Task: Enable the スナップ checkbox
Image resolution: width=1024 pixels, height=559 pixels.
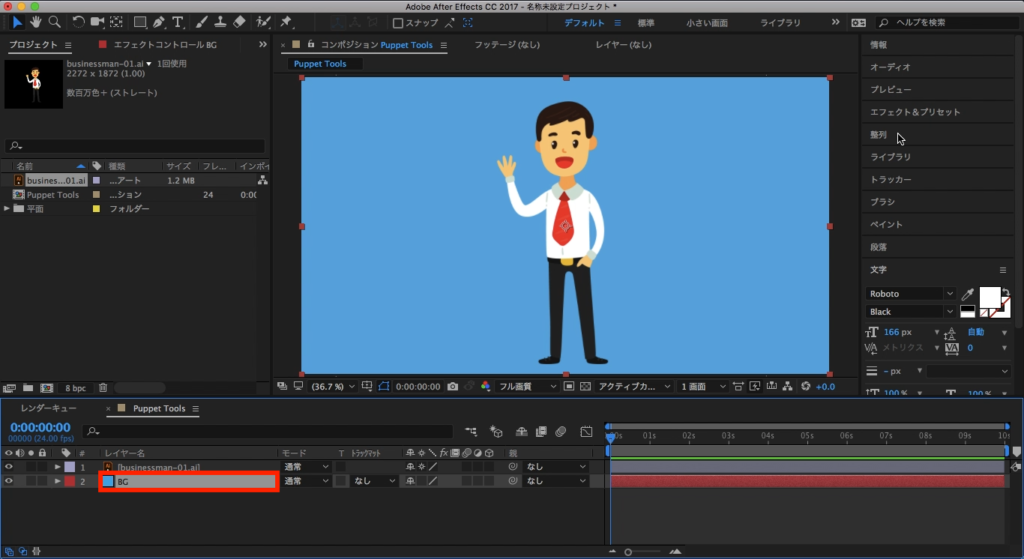Action: 398,23
